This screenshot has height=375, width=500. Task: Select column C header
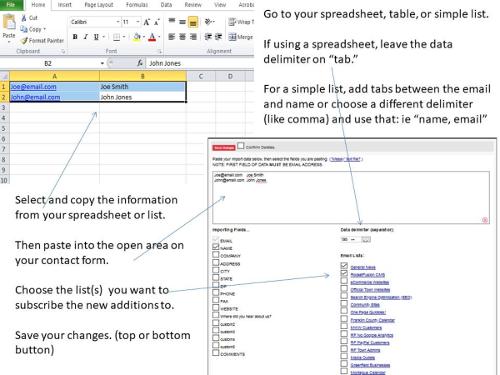pos(201,76)
